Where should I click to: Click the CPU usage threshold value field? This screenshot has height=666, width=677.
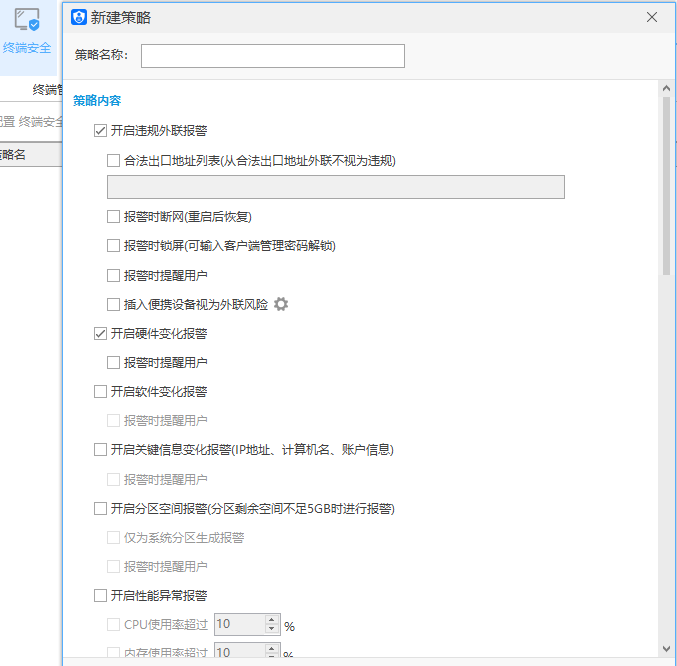pyautogui.click(x=240, y=624)
